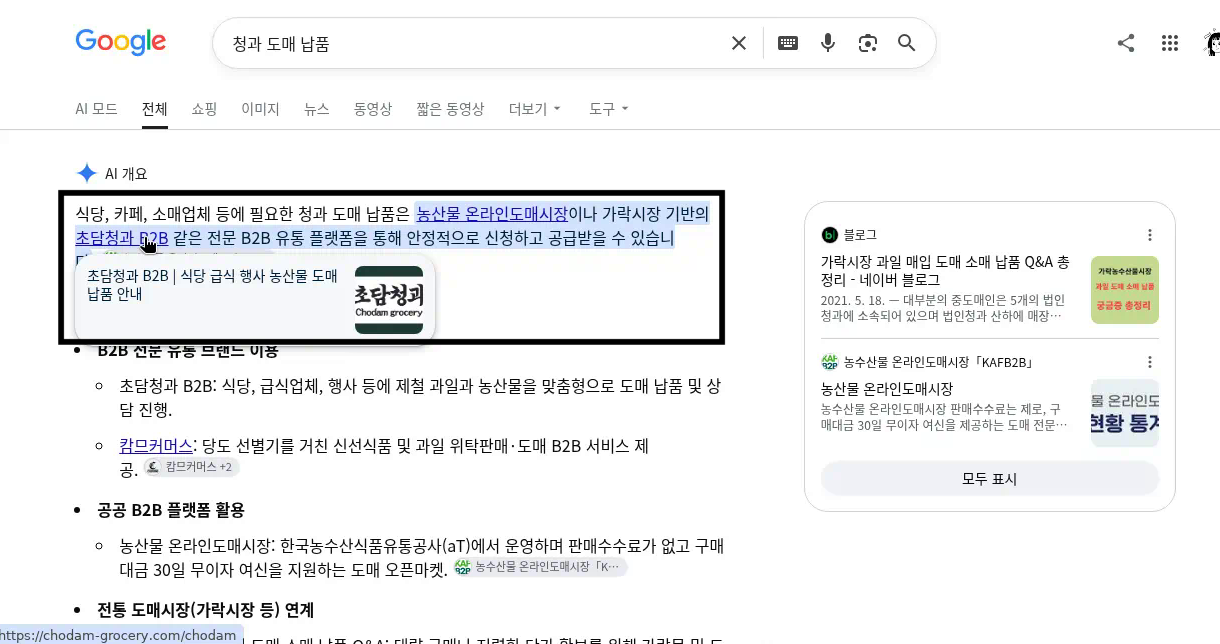Switch to the 짧은 동영상 tab
Viewport: 1220px width, 644px height.
(450, 109)
